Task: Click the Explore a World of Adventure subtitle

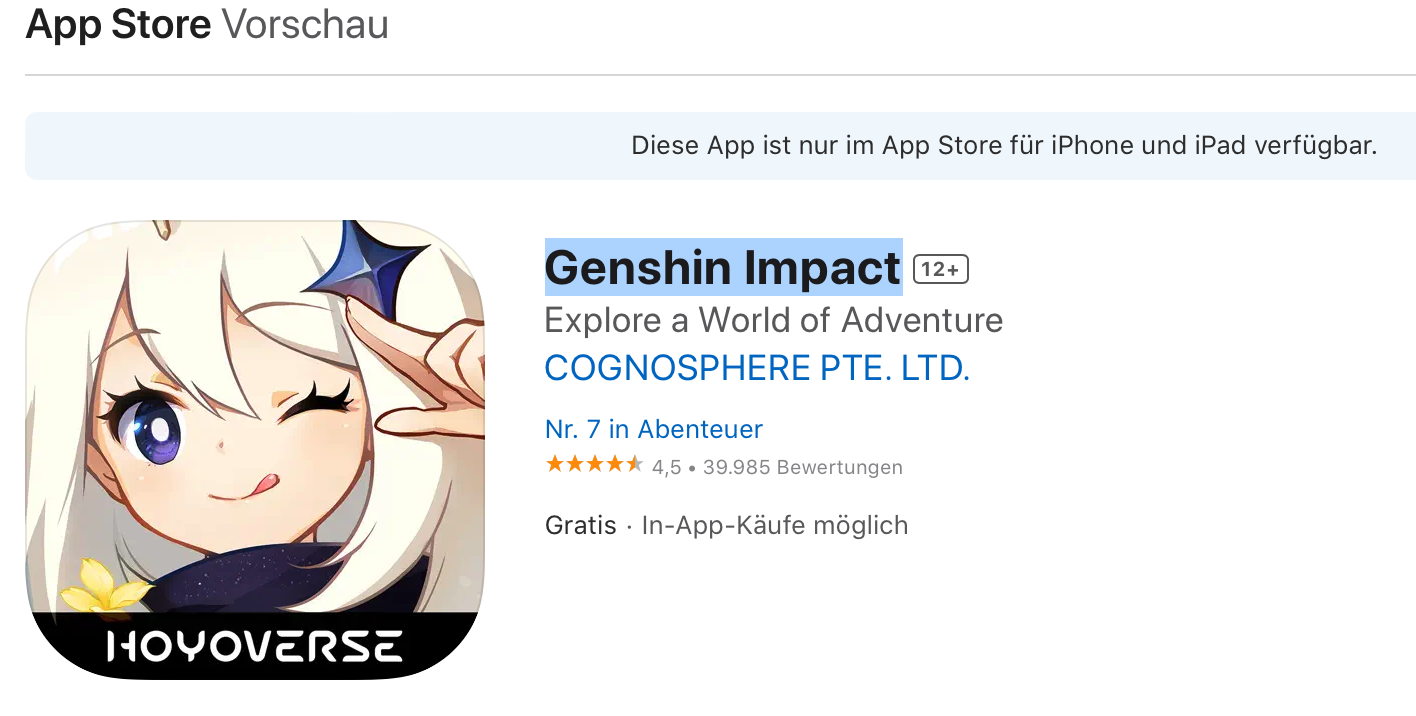Action: (773, 321)
